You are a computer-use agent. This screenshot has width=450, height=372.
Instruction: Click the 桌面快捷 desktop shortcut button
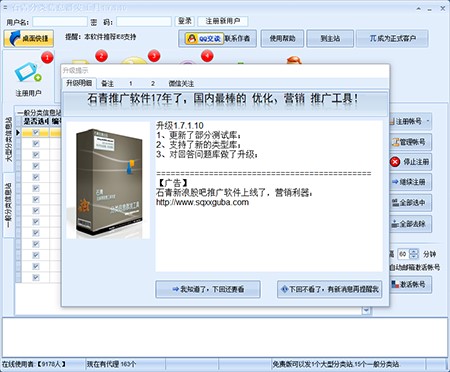tap(29, 38)
